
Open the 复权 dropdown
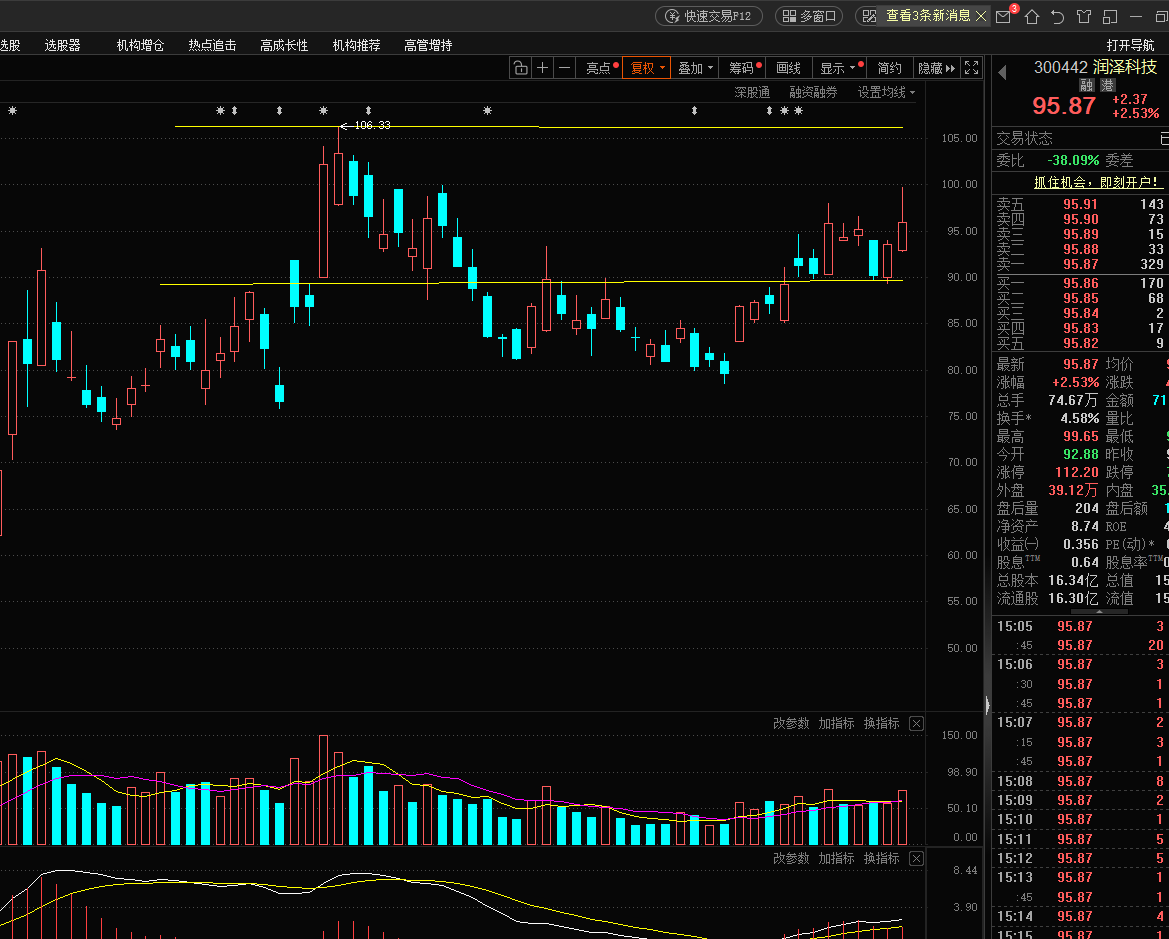point(646,68)
